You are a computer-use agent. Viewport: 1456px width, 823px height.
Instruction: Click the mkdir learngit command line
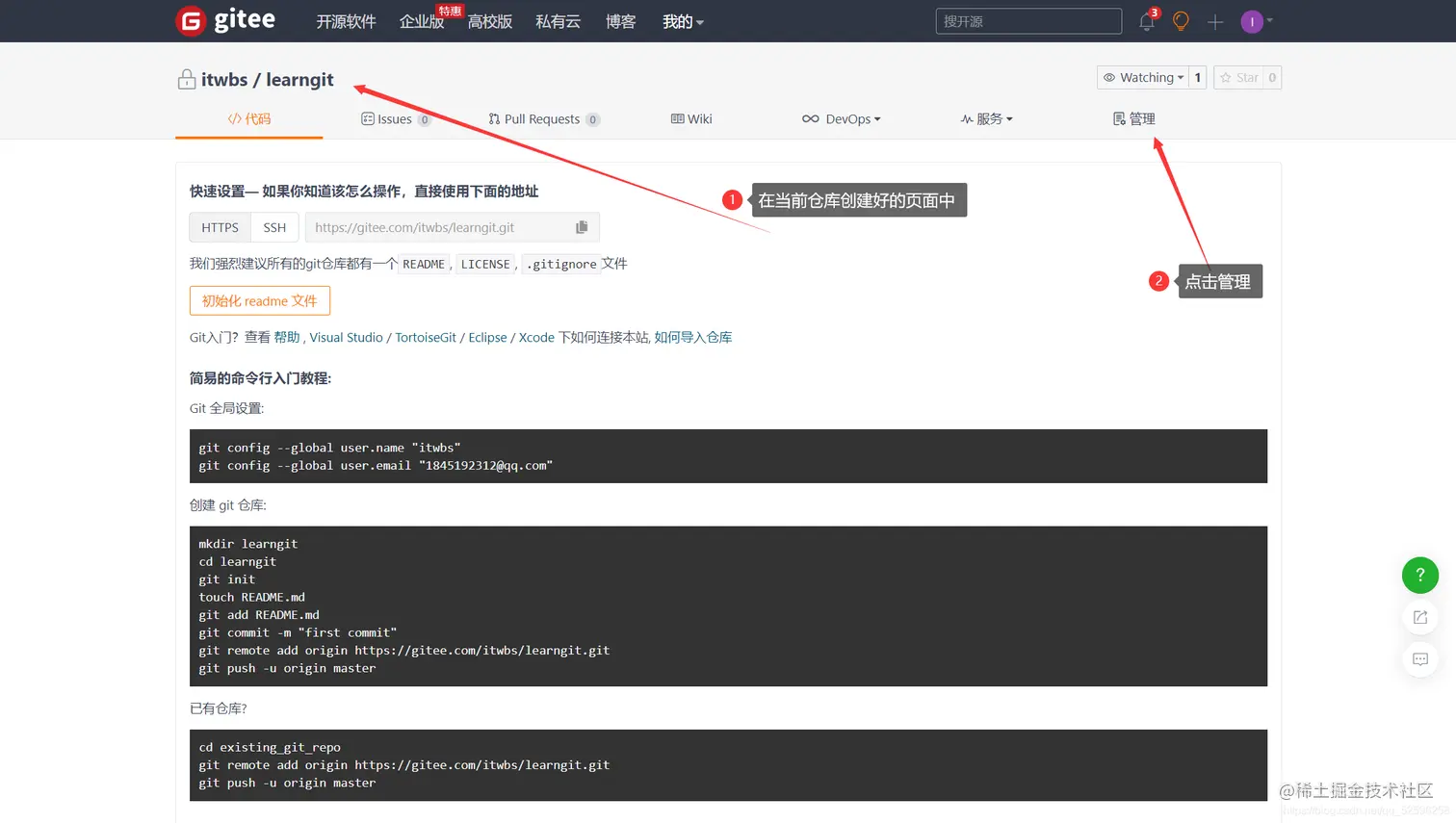pyautogui.click(x=248, y=544)
